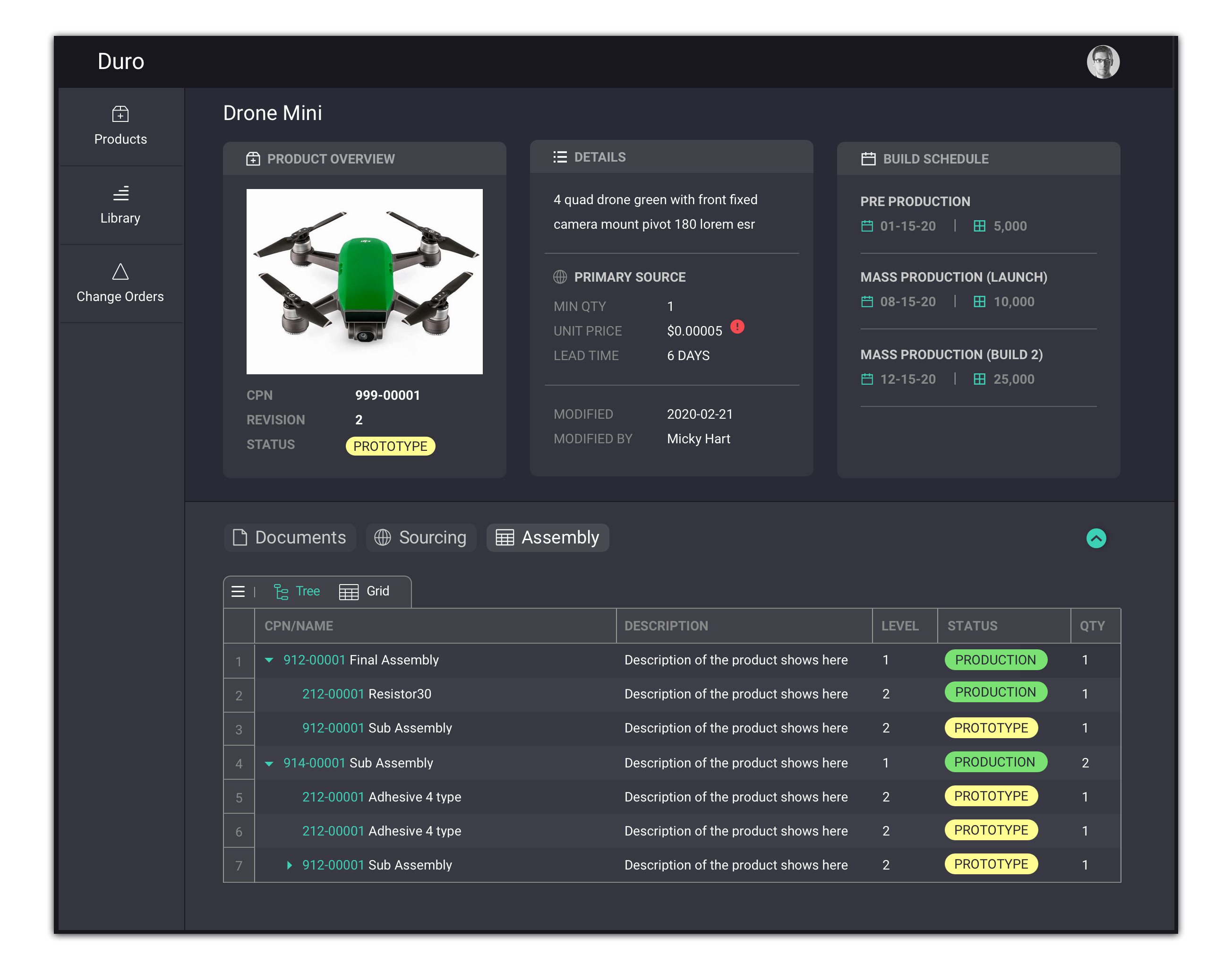Expand the row 7 Sub Assembly arrow

289,865
